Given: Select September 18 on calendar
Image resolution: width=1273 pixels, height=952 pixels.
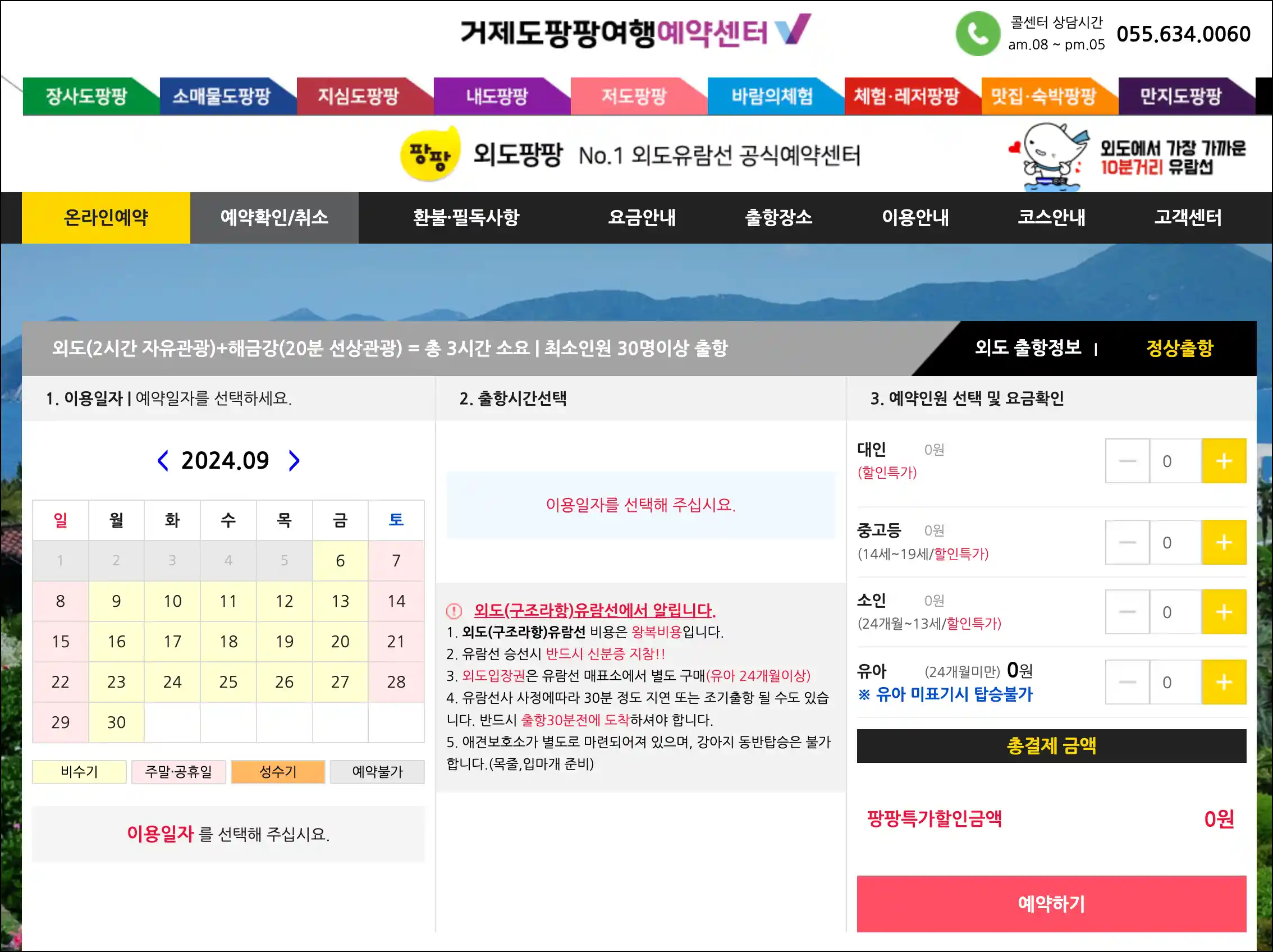Looking at the screenshot, I should (x=228, y=641).
